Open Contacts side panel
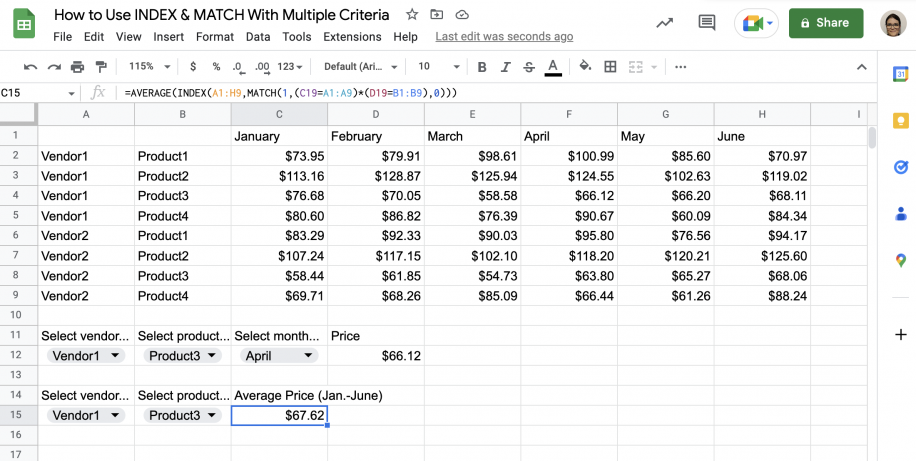The image size is (916, 461). (900, 214)
